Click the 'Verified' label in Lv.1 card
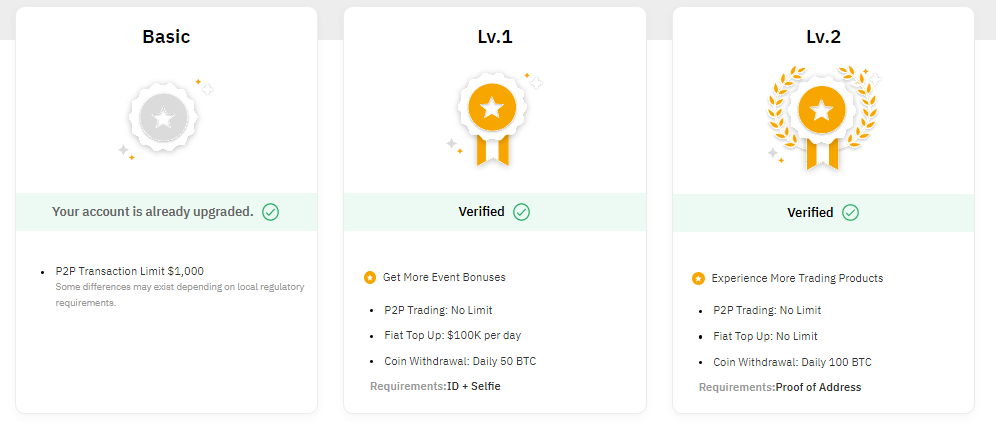 click(481, 212)
